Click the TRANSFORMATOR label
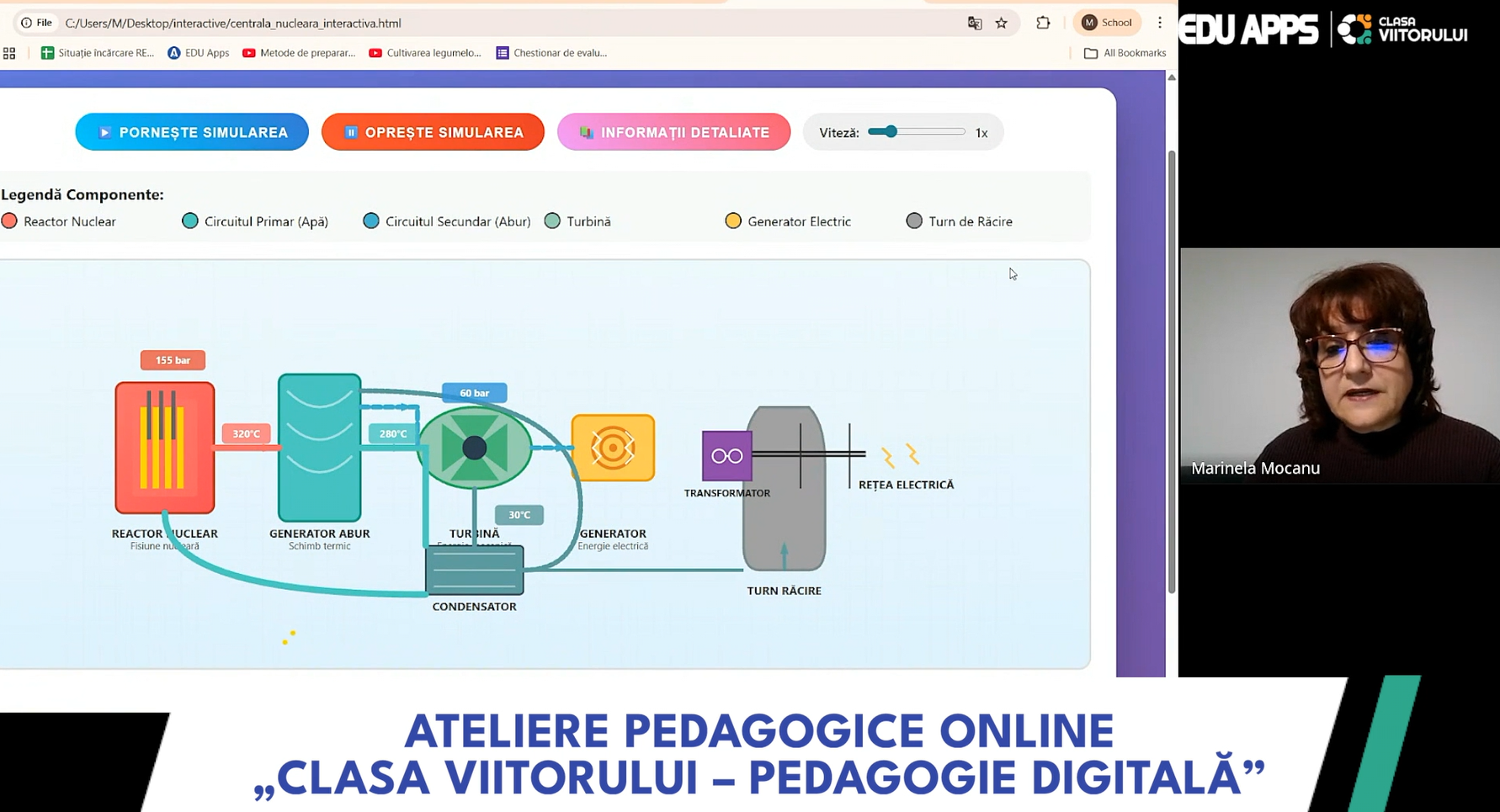Screen dimensions: 1500x812 pos(726,493)
